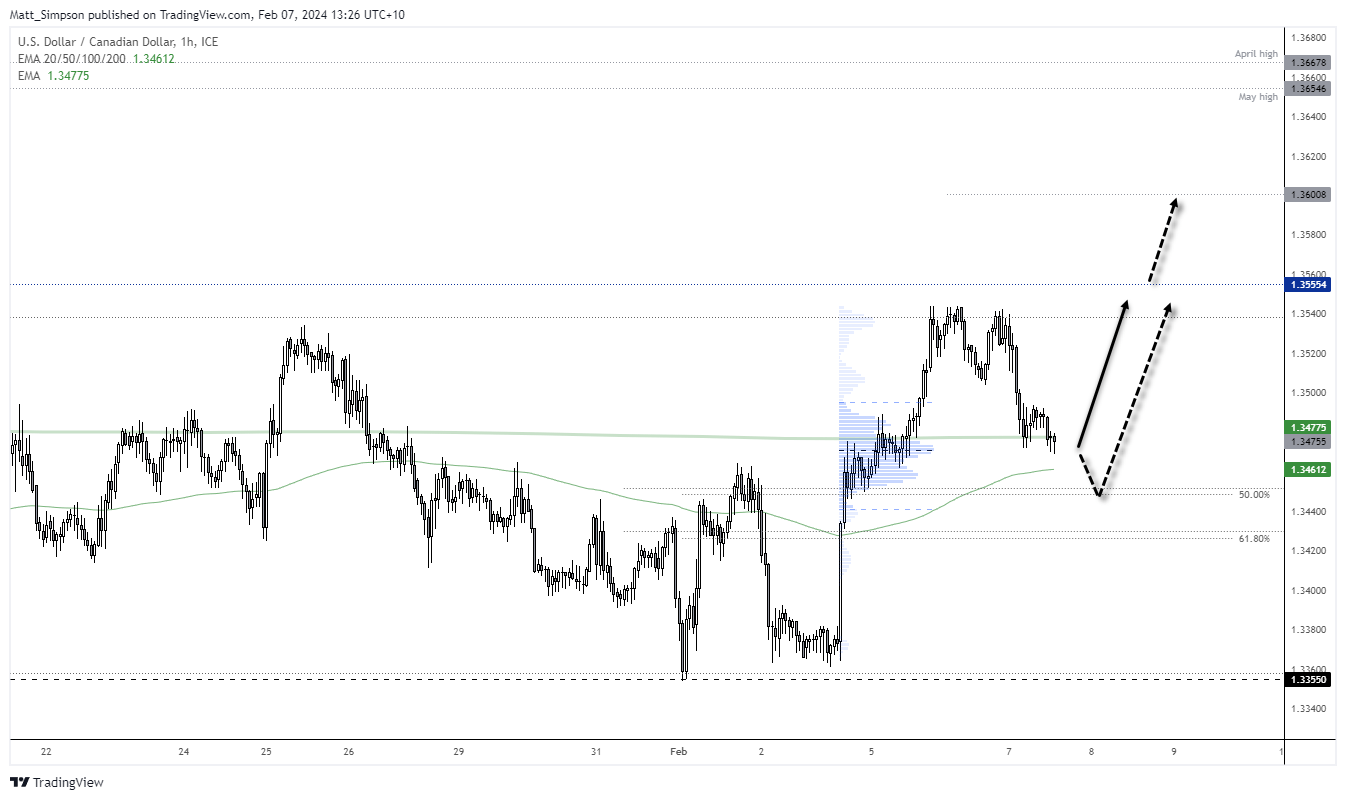Click the 1.33400 price axis value
This screenshot has width=1346, height=800.
tap(1308, 709)
